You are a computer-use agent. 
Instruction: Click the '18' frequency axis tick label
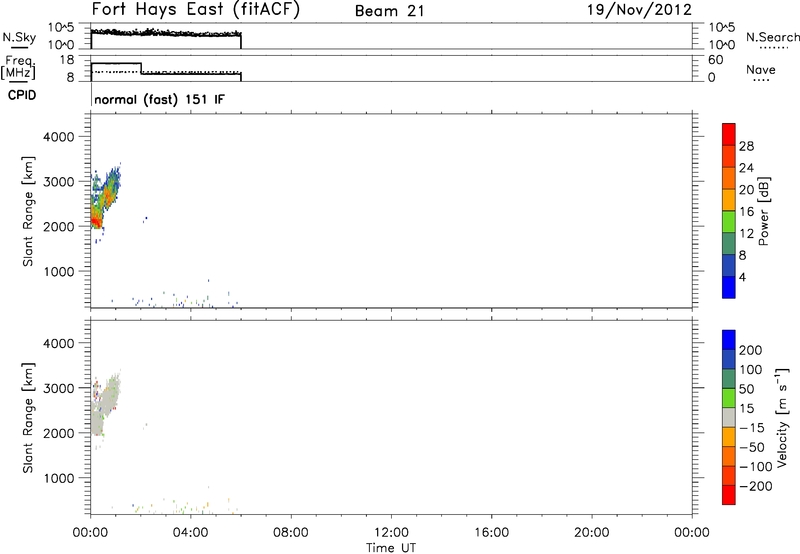(x=67, y=60)
